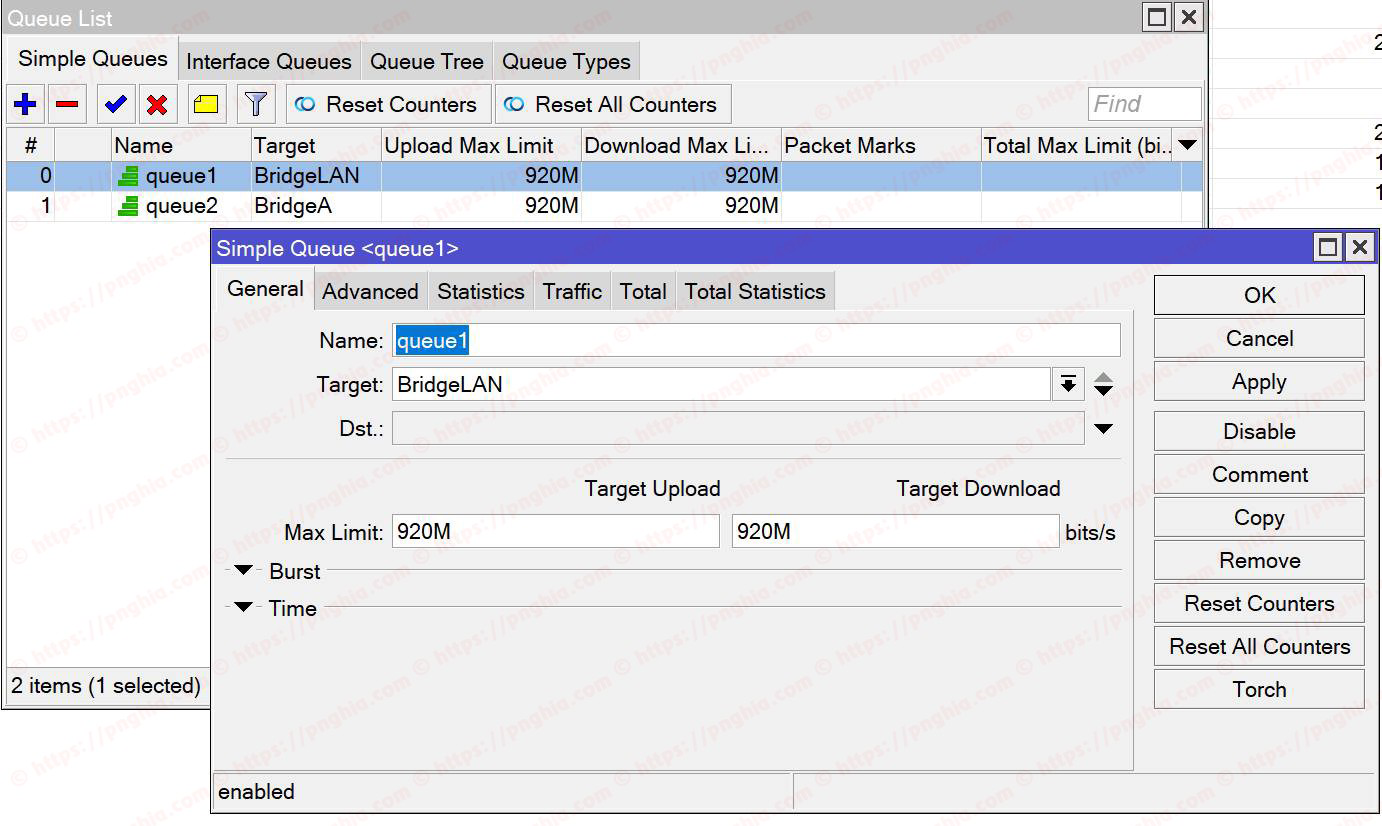Reset Counters in Queue List toolbar
The height and width of the screenshot is (826, 1382).
tap(389, 104)
